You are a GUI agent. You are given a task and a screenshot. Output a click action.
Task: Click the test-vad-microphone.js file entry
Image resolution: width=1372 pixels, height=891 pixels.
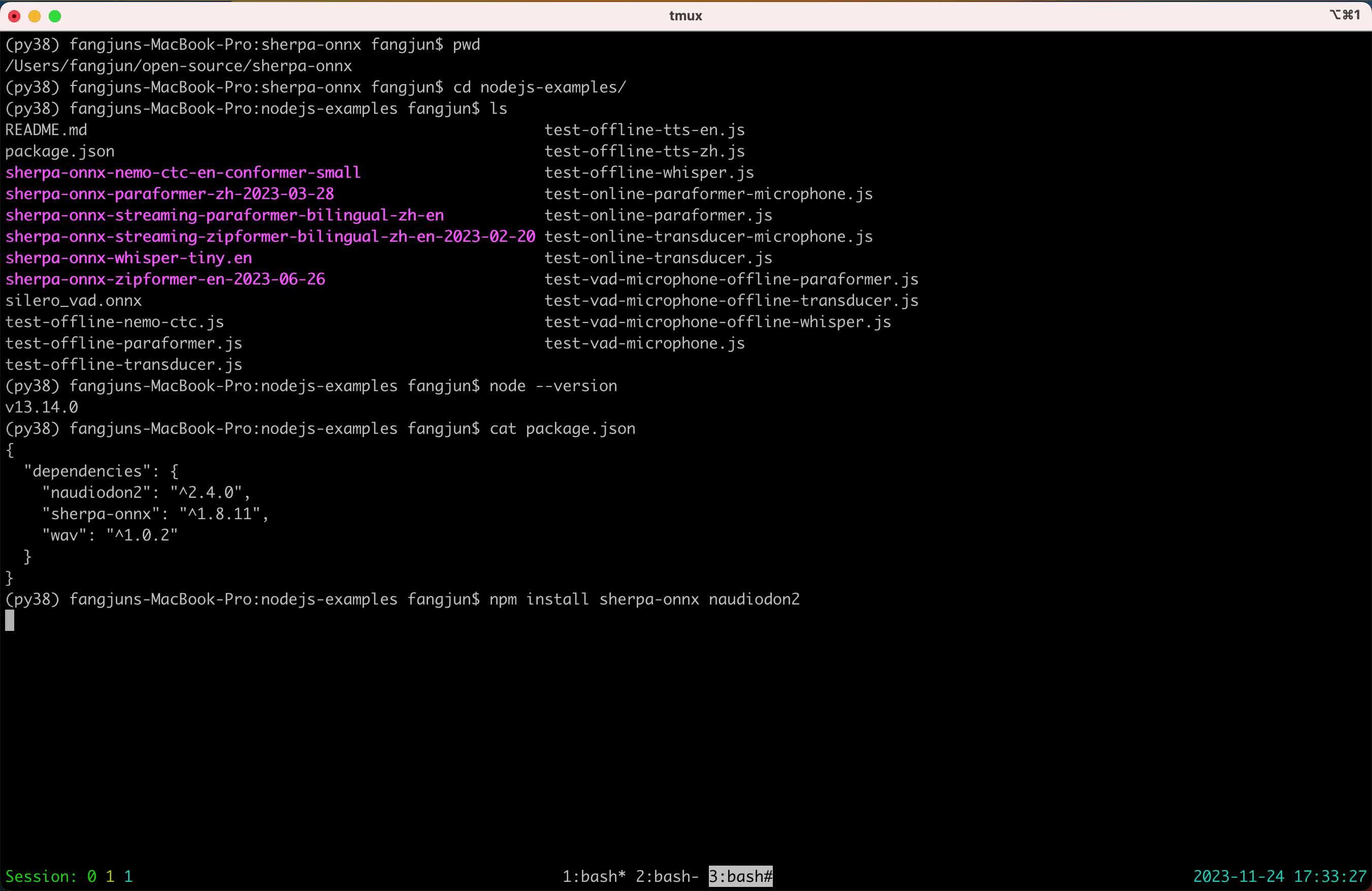(x=644, y=343)
